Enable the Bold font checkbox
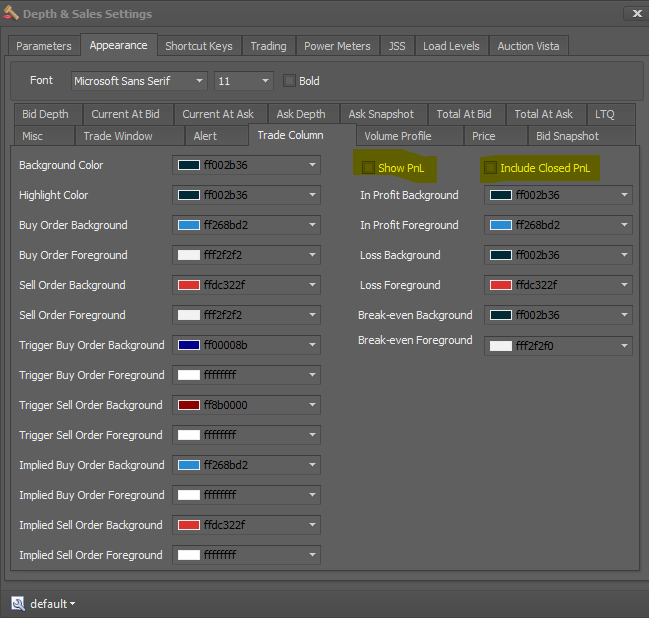 pos(289,81)
